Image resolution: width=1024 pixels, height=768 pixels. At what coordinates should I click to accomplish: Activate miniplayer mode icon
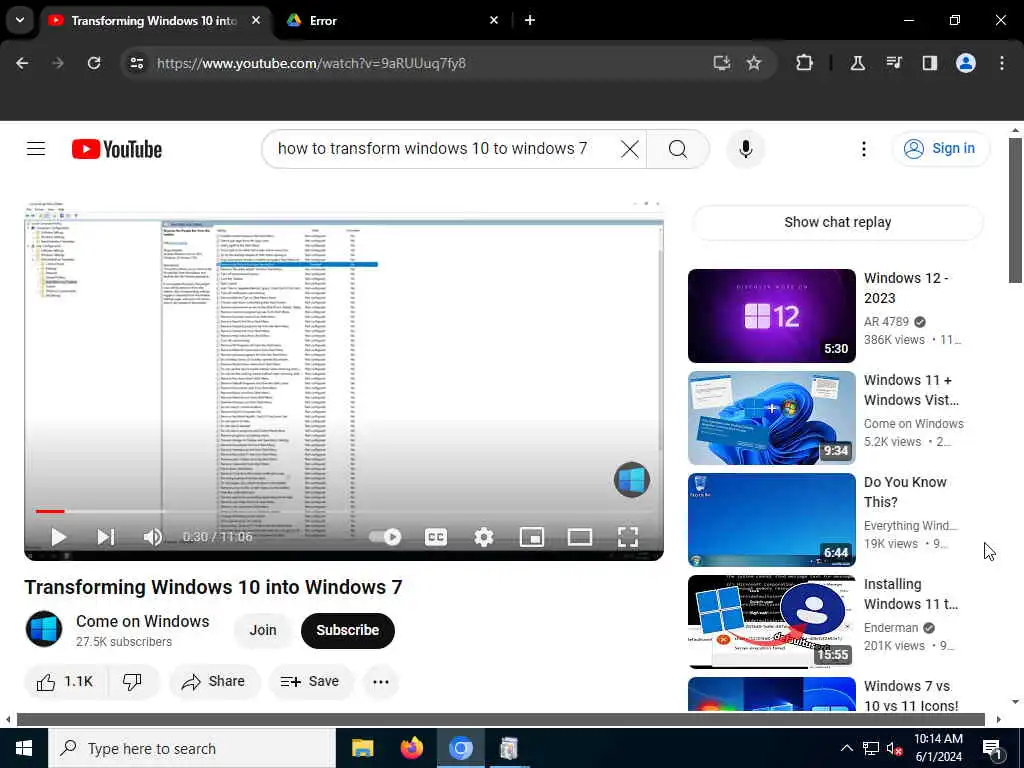532,537
